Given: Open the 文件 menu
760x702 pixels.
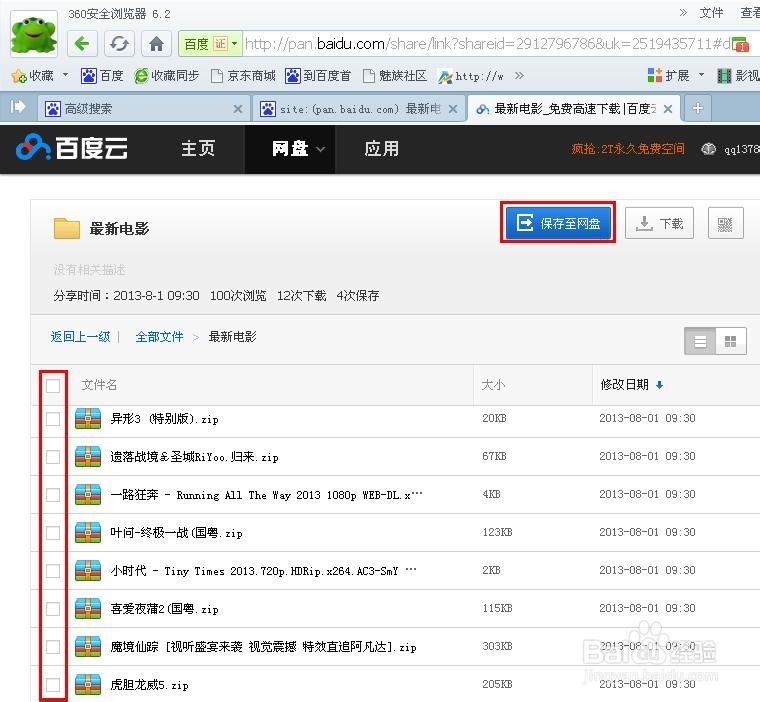Looking at the screenshot, I should pos(711,13).
